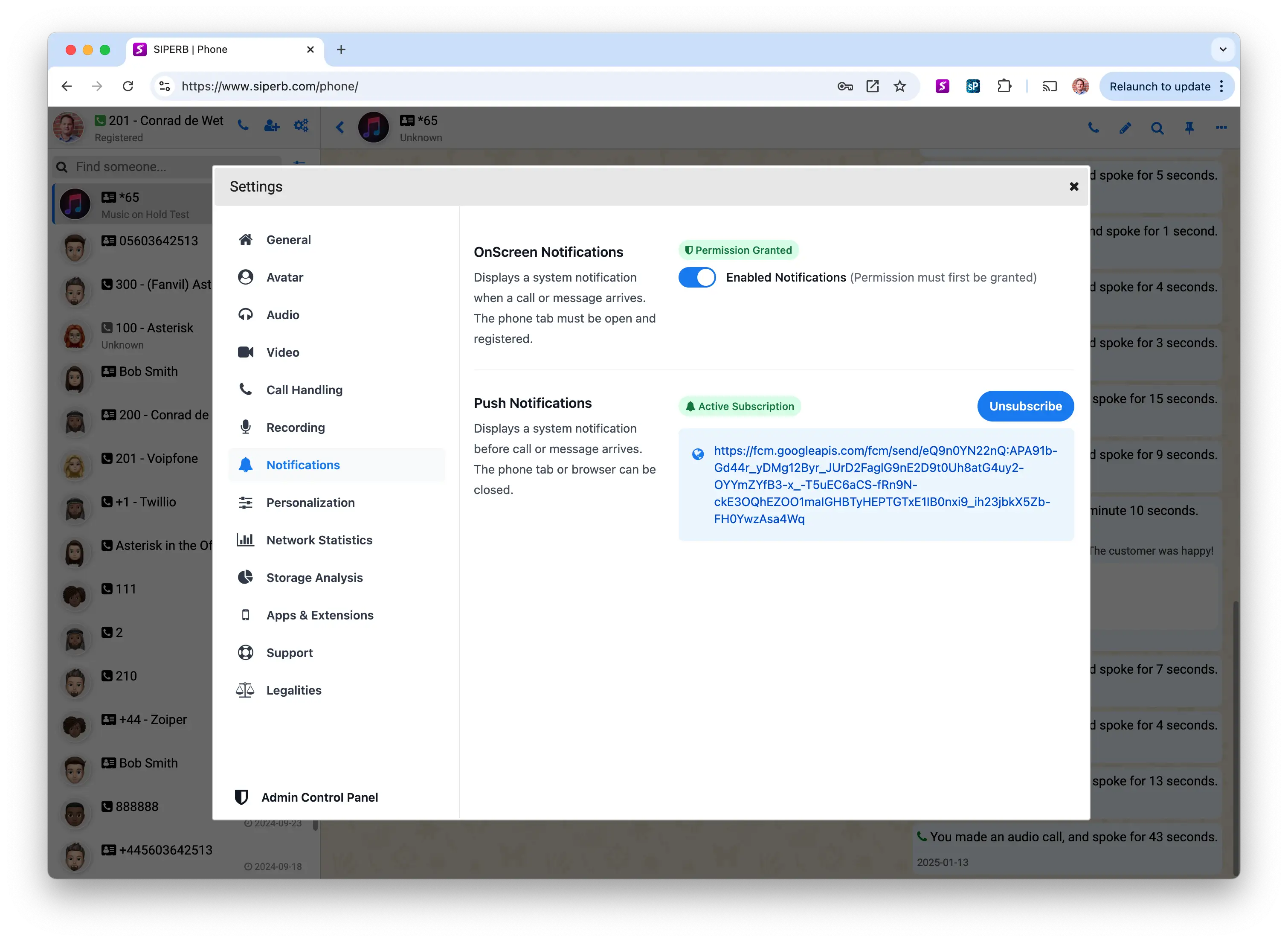Open Call Handling settings
The width and height of the screenshot is (1288, 942).
[336, 390]
